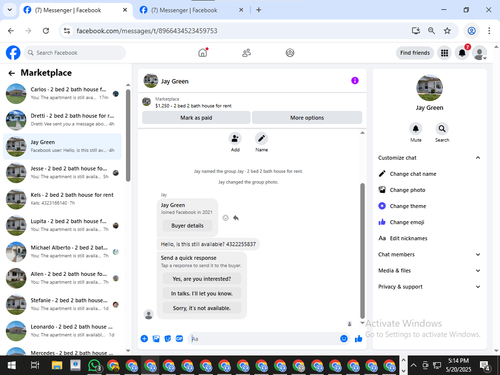Viewport: 500px width, 375px height.
Task: Go to Home feed icon
Action: point(203,53)
